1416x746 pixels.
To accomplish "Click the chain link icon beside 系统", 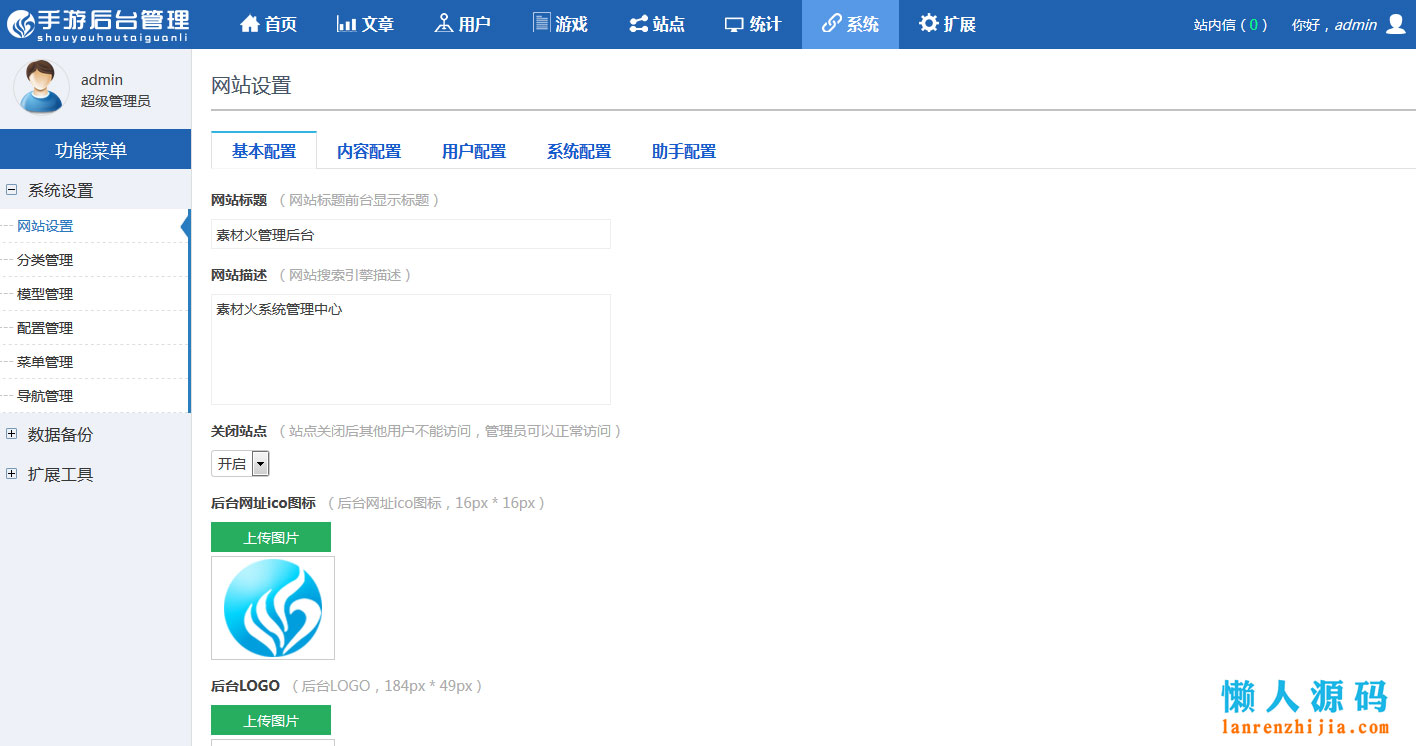I will point(831,24).
